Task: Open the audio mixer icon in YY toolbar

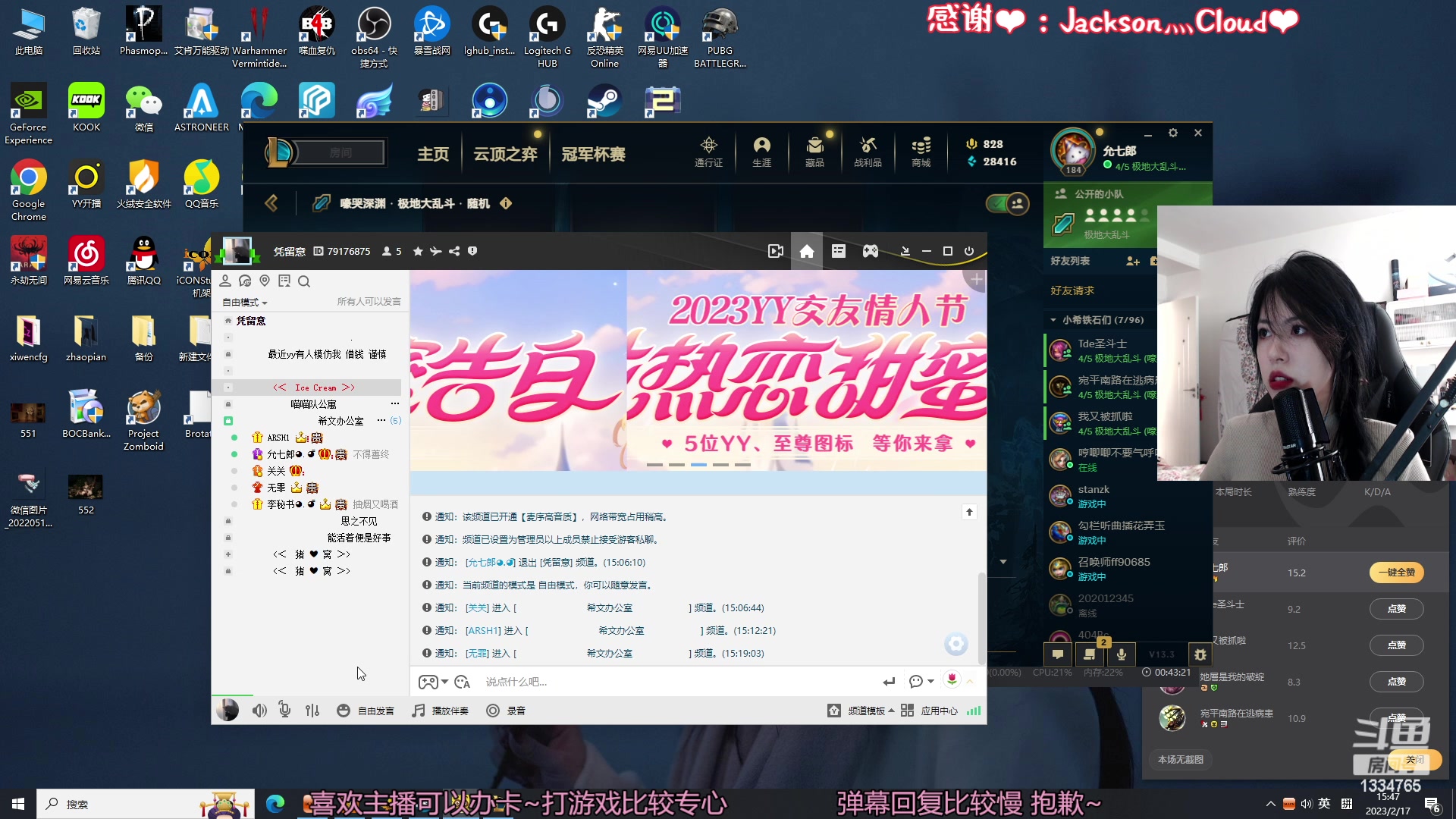Action: tap(312, 710)
